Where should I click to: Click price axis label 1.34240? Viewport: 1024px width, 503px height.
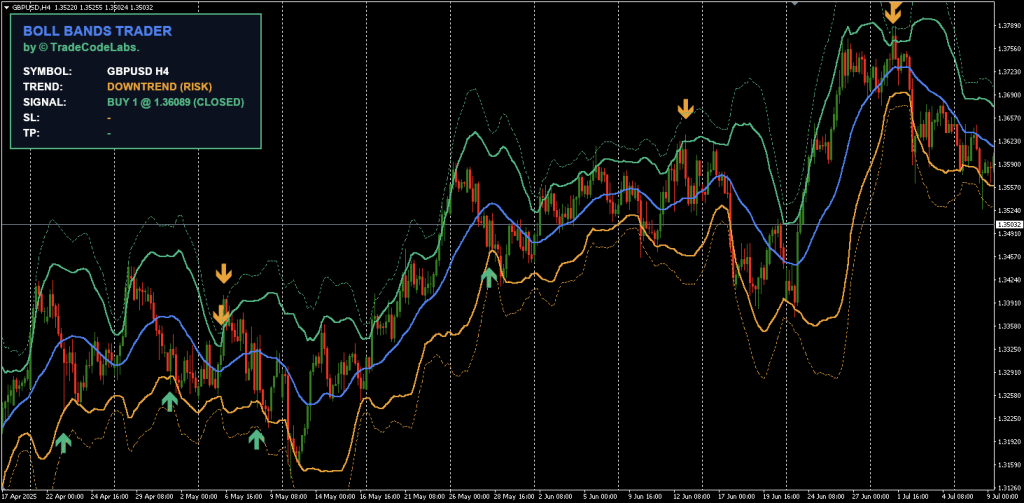click(1009, 280)
